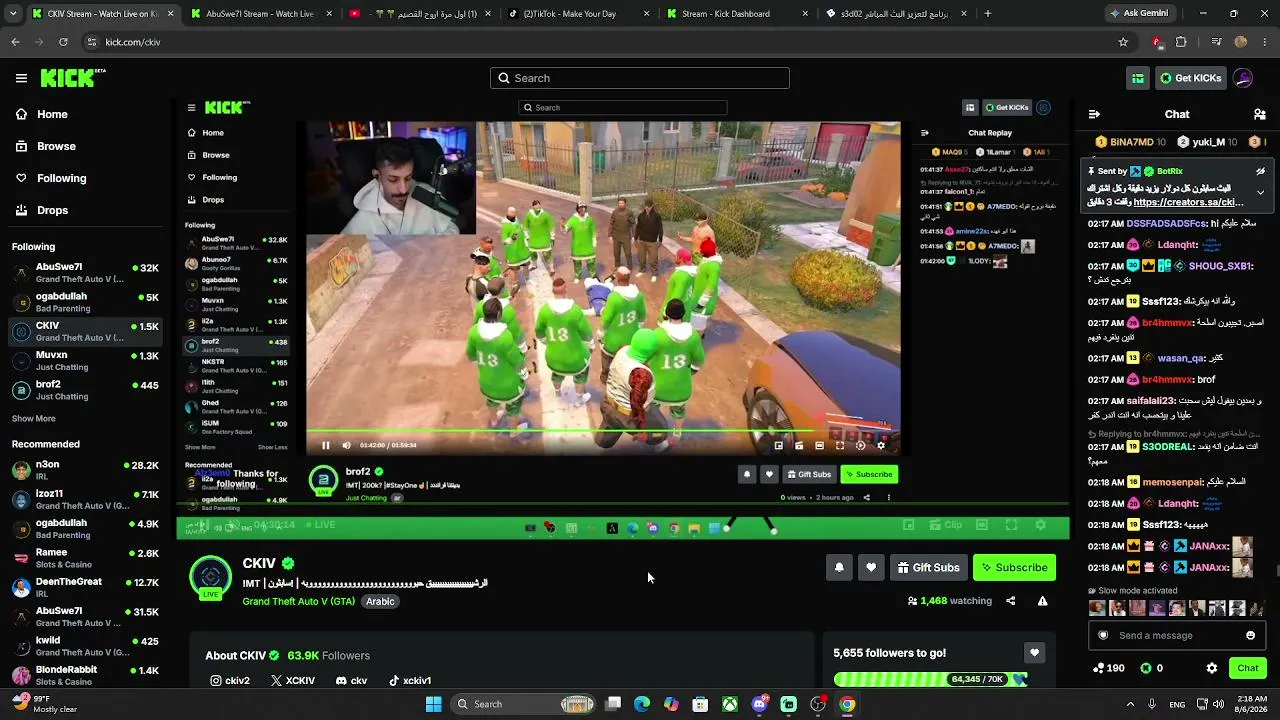Viewport: 1280px width, 720px height.
Task: Click the Windows taskbar Search box
Action: click(x=523, y=704)
